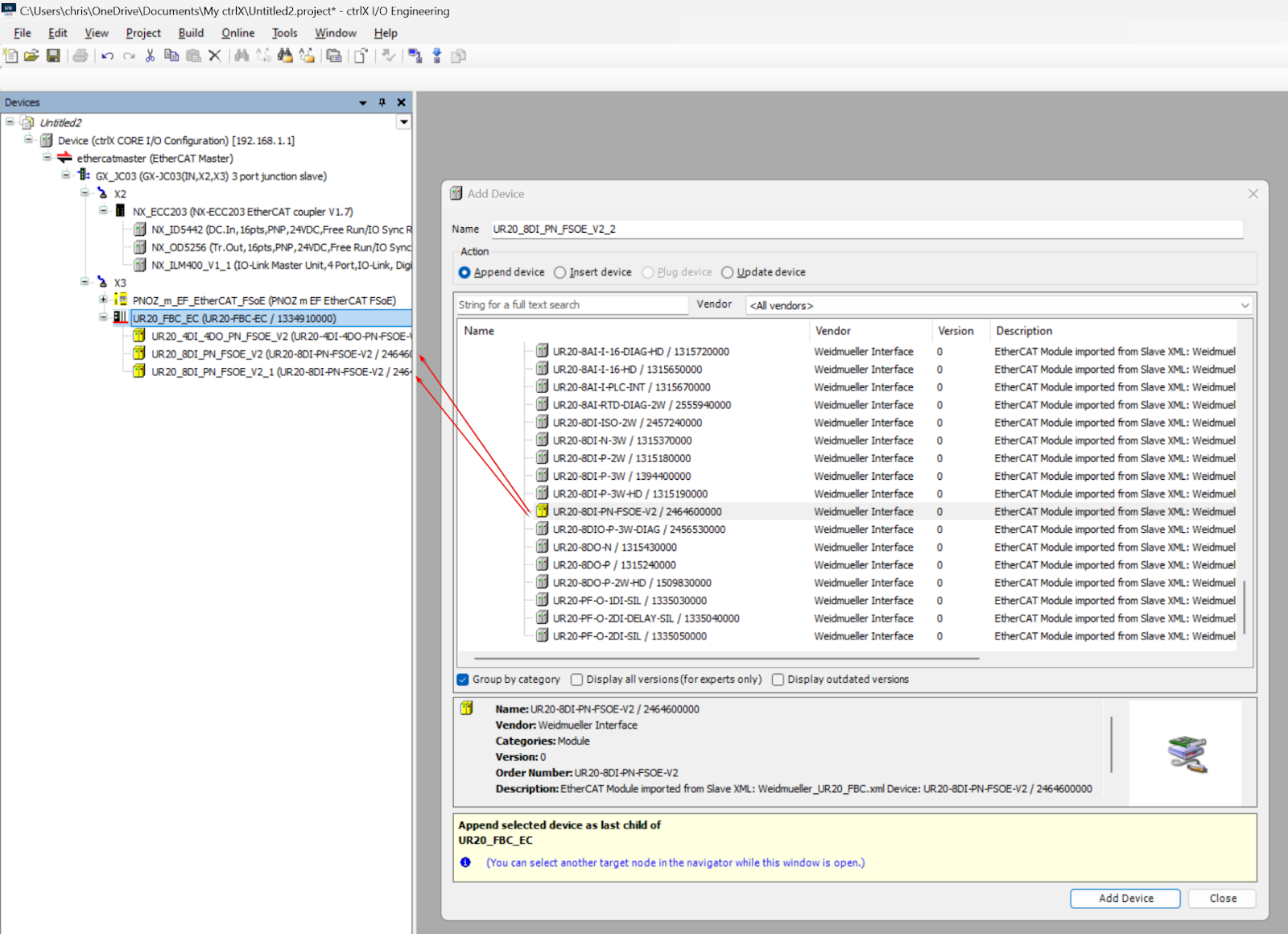Click the page-with-arrow toolbar icon
The image size is (1288, 934).
pos(361,56)
